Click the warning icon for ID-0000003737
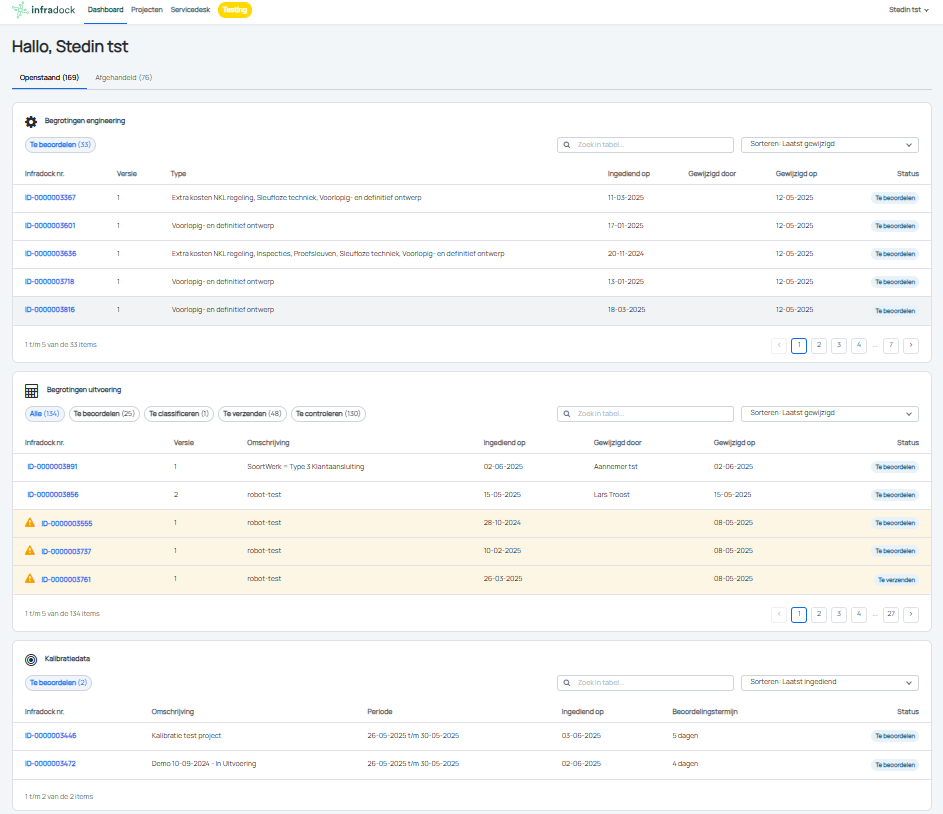This screenshot has width=943, height=814. pos(29,550)
